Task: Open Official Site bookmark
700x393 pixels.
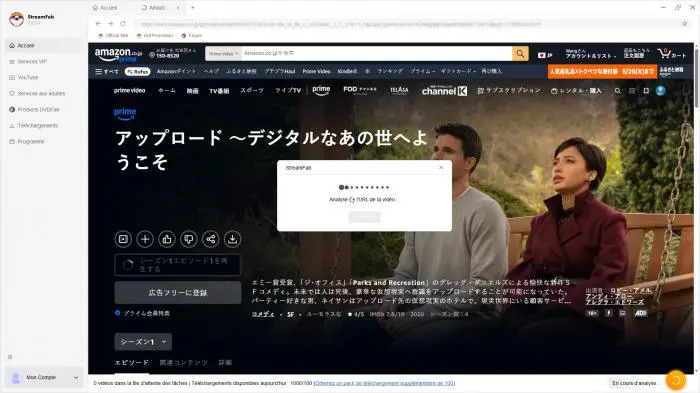Action: (x=113, y=35)
